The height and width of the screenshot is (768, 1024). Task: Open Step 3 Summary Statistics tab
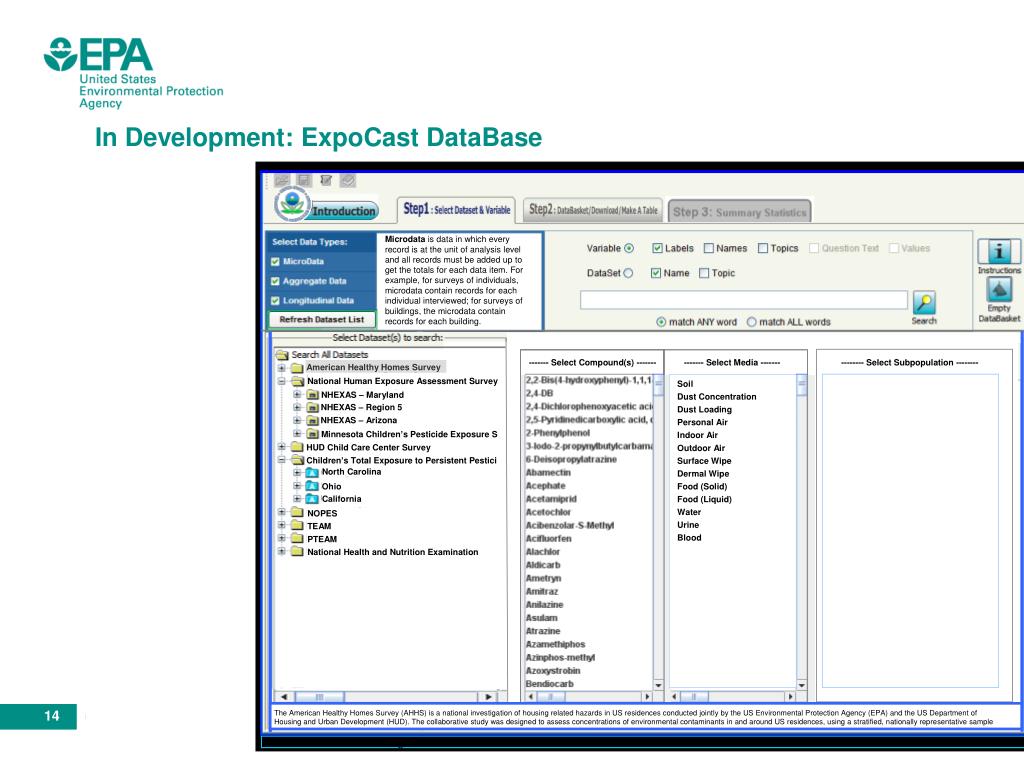click(739, 212)
